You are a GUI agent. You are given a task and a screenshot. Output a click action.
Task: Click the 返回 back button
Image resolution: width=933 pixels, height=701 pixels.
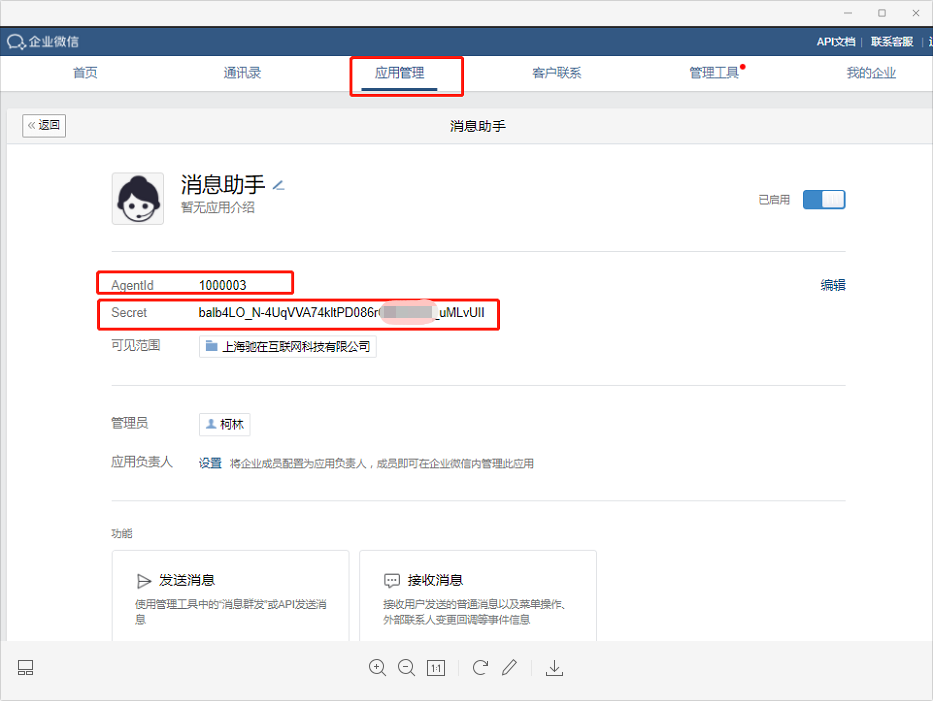44,126
